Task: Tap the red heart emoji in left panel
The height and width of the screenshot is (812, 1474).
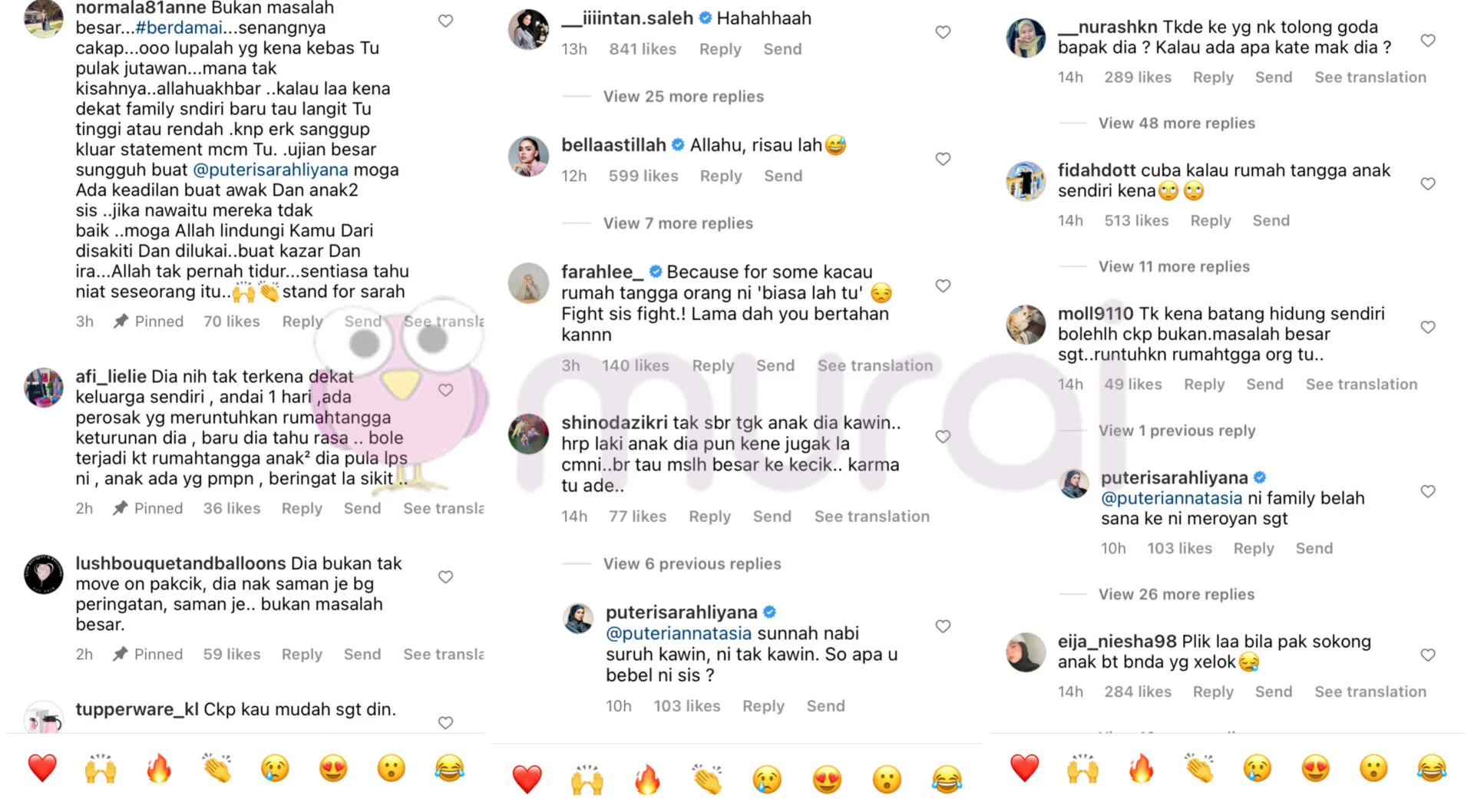Action: [x=42, y=767]
